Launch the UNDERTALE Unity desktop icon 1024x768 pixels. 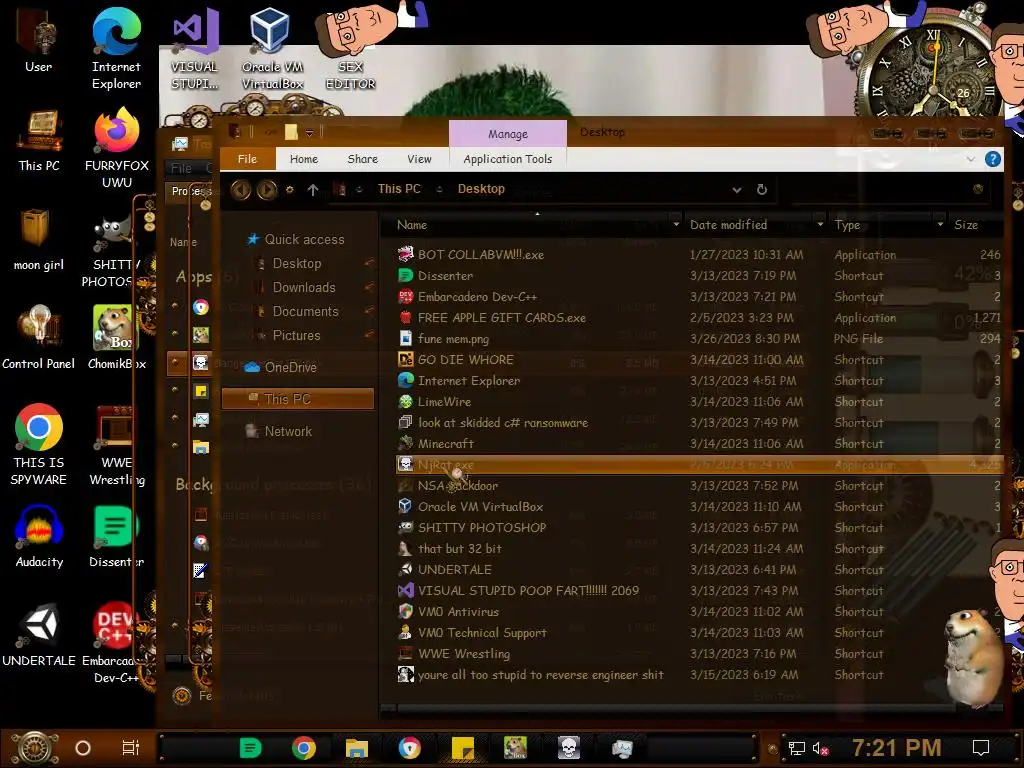coord(39,635)
